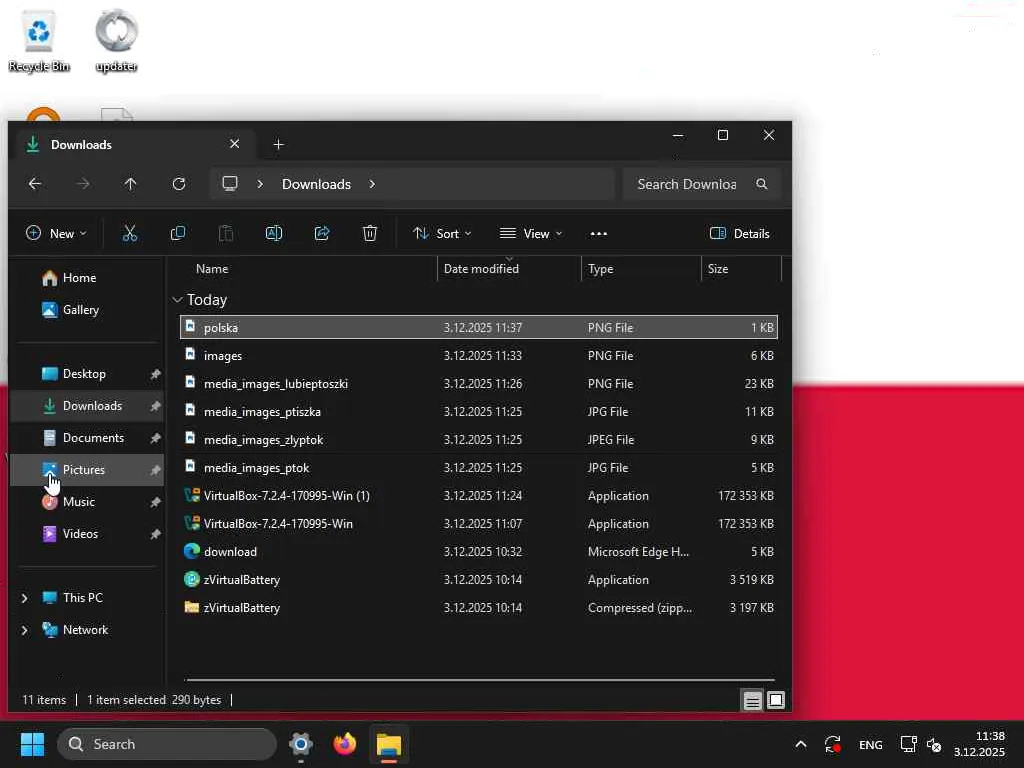Expand This PC in navigation pane

pos(25,598)
